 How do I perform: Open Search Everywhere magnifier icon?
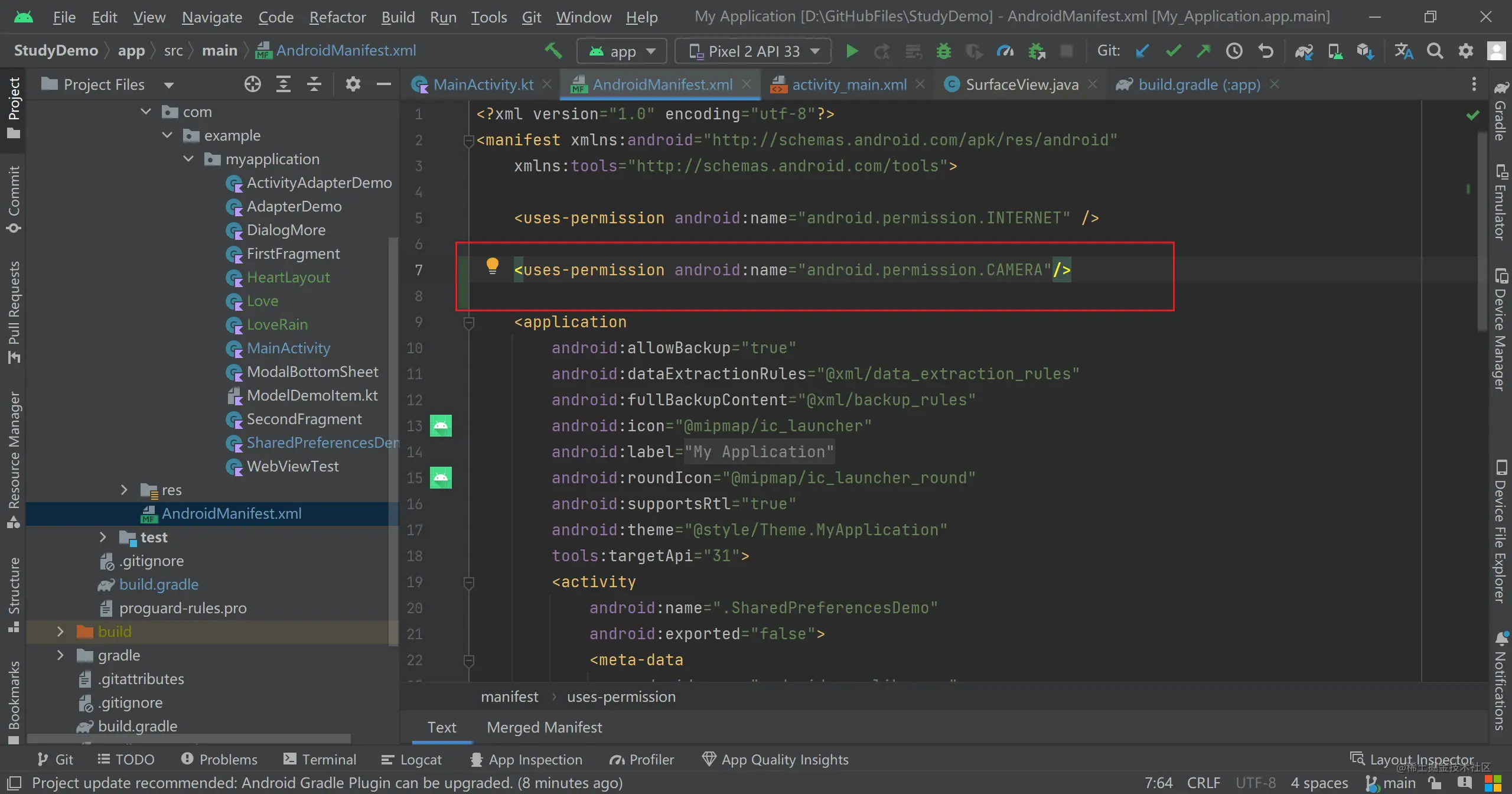(1435, 51)
